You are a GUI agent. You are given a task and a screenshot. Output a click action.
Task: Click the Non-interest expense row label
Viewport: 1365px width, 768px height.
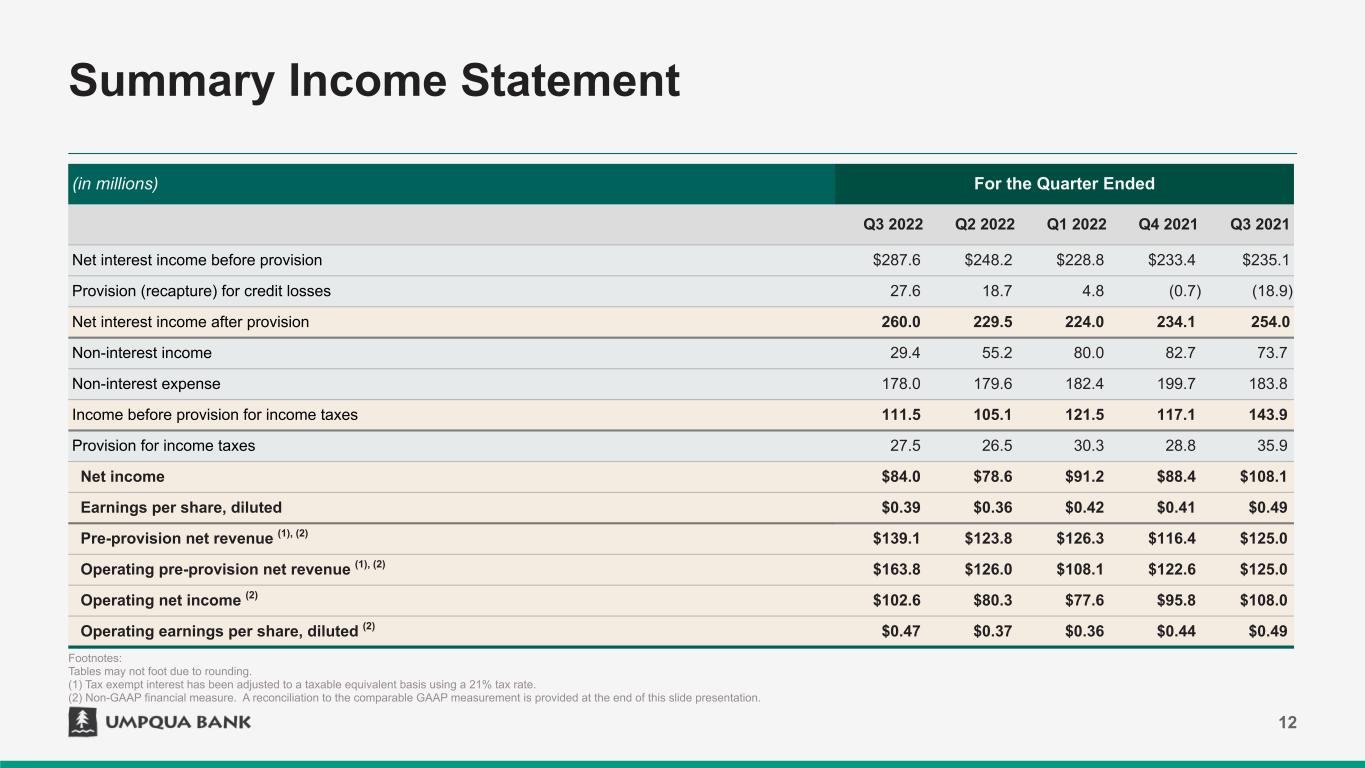coord(146,384)
